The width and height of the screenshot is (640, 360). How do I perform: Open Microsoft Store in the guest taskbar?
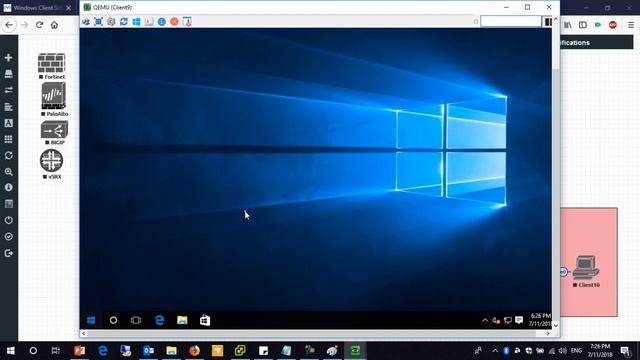(205, 320)
